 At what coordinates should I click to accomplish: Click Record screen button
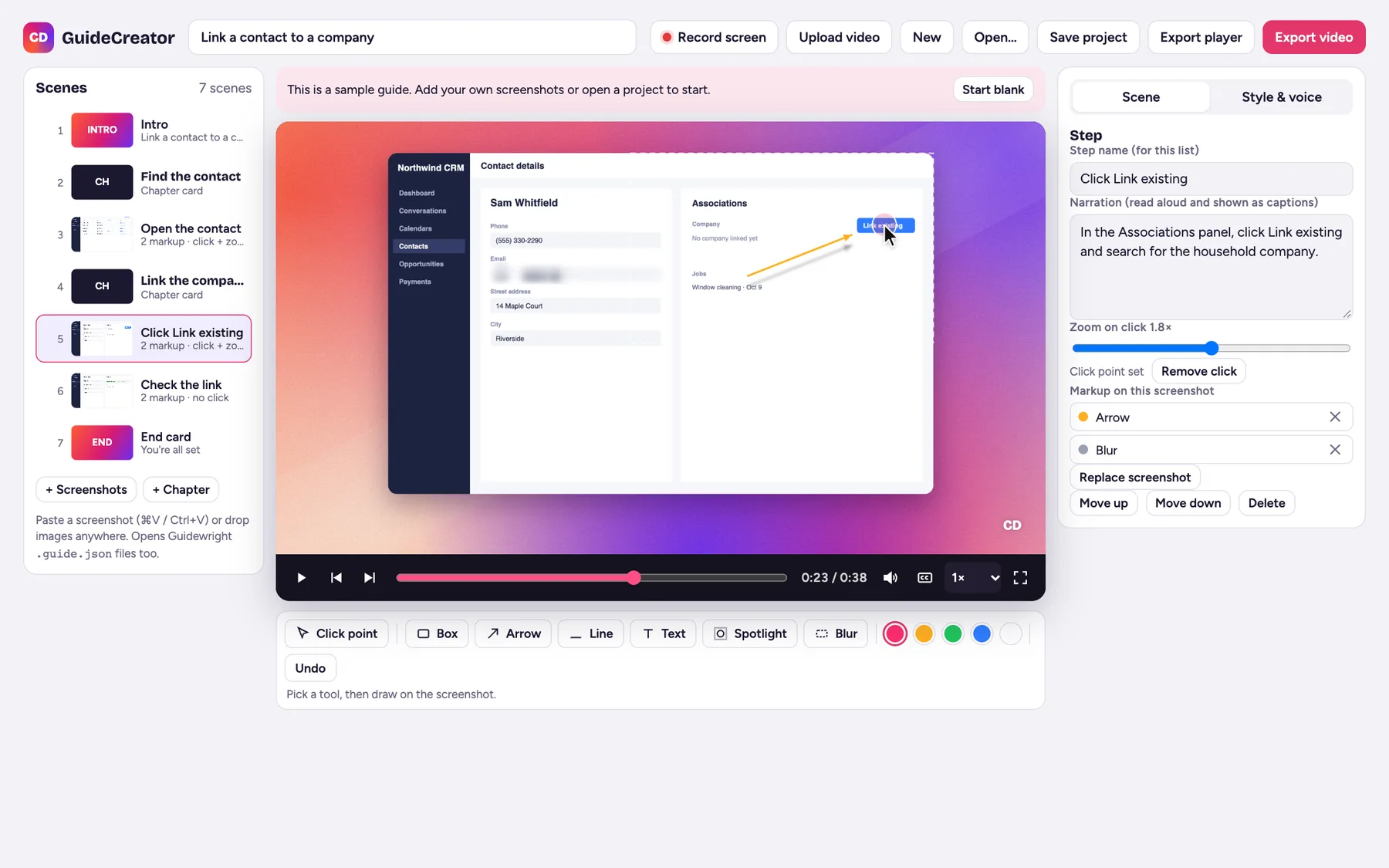pyautogui.click(x=714, y=37)
